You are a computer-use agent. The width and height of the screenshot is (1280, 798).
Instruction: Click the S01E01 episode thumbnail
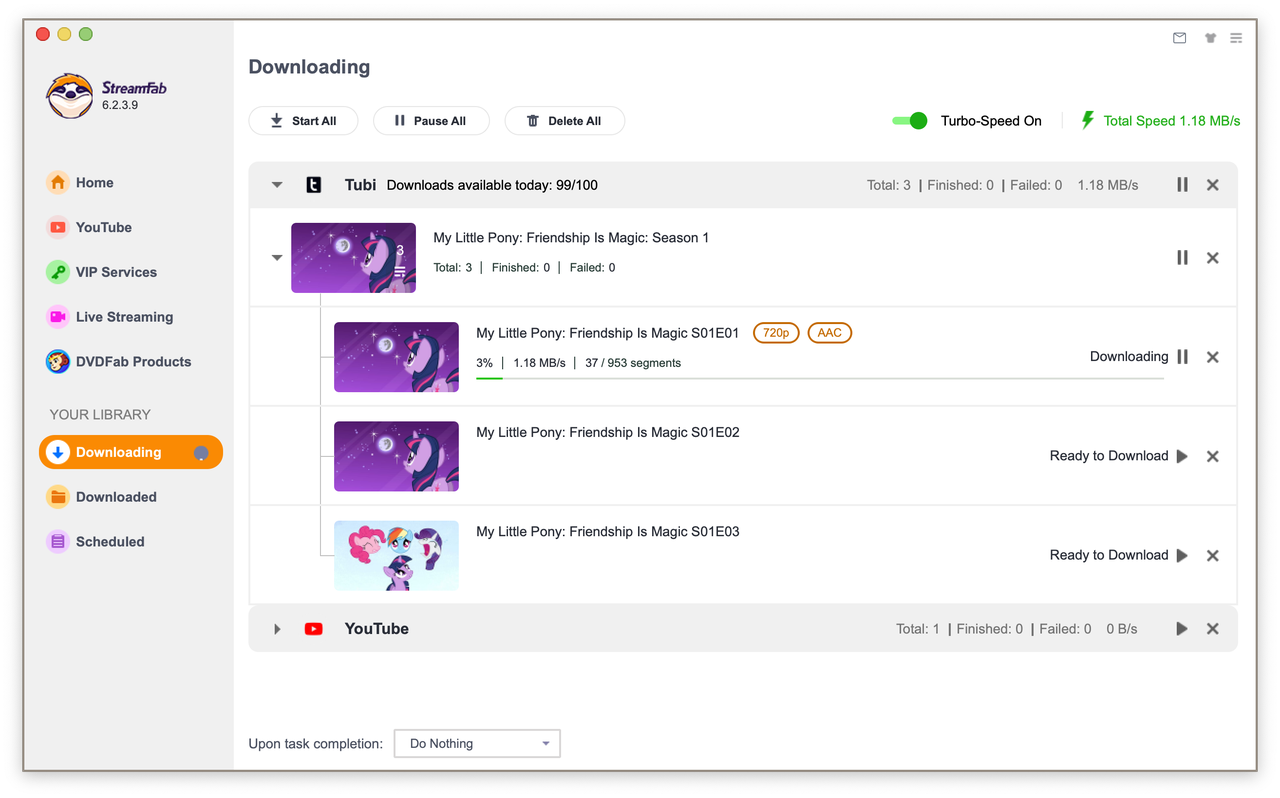pos(396,357)
